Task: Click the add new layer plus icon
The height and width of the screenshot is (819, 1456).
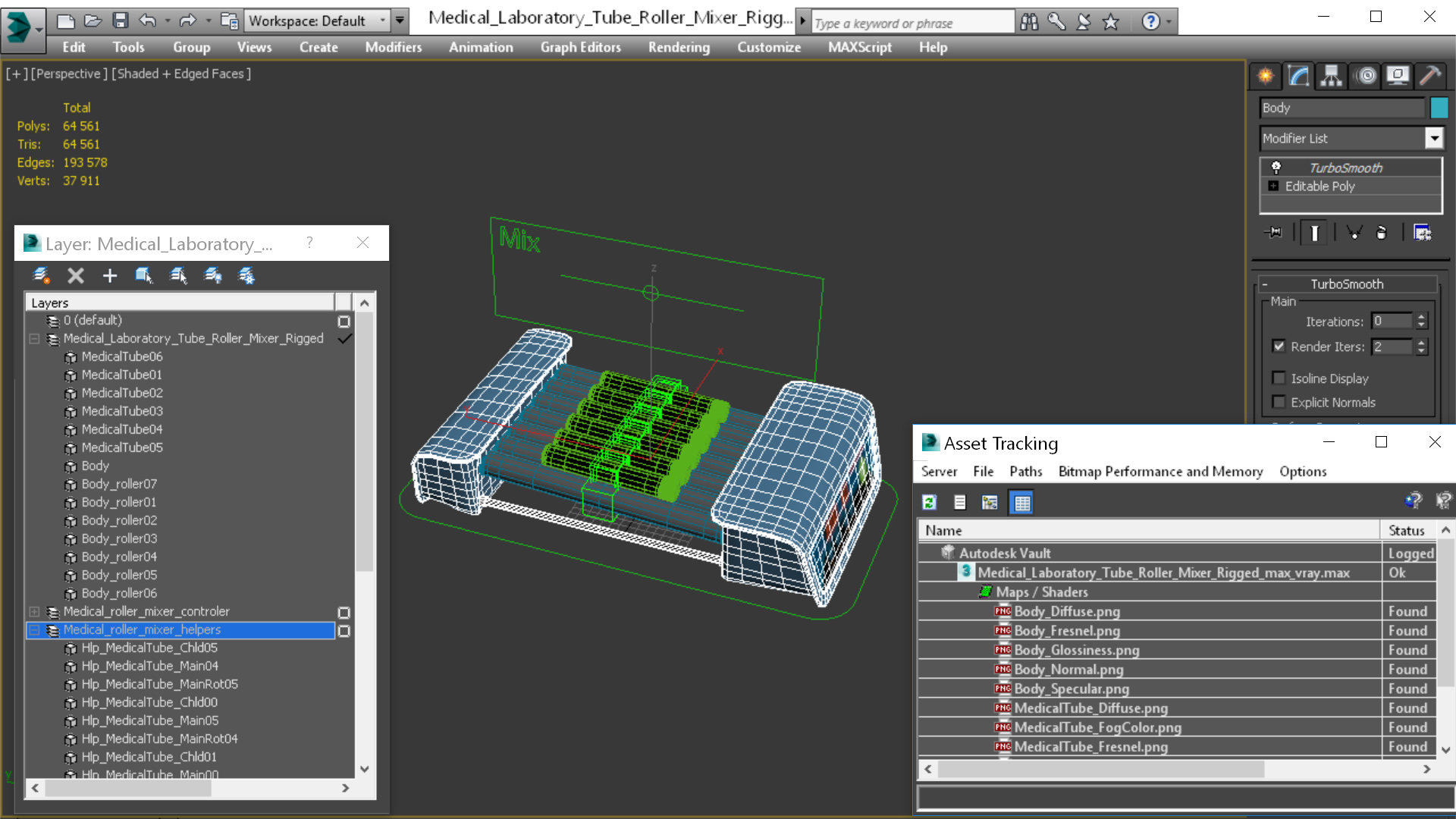Action: [x=110, y=276]
